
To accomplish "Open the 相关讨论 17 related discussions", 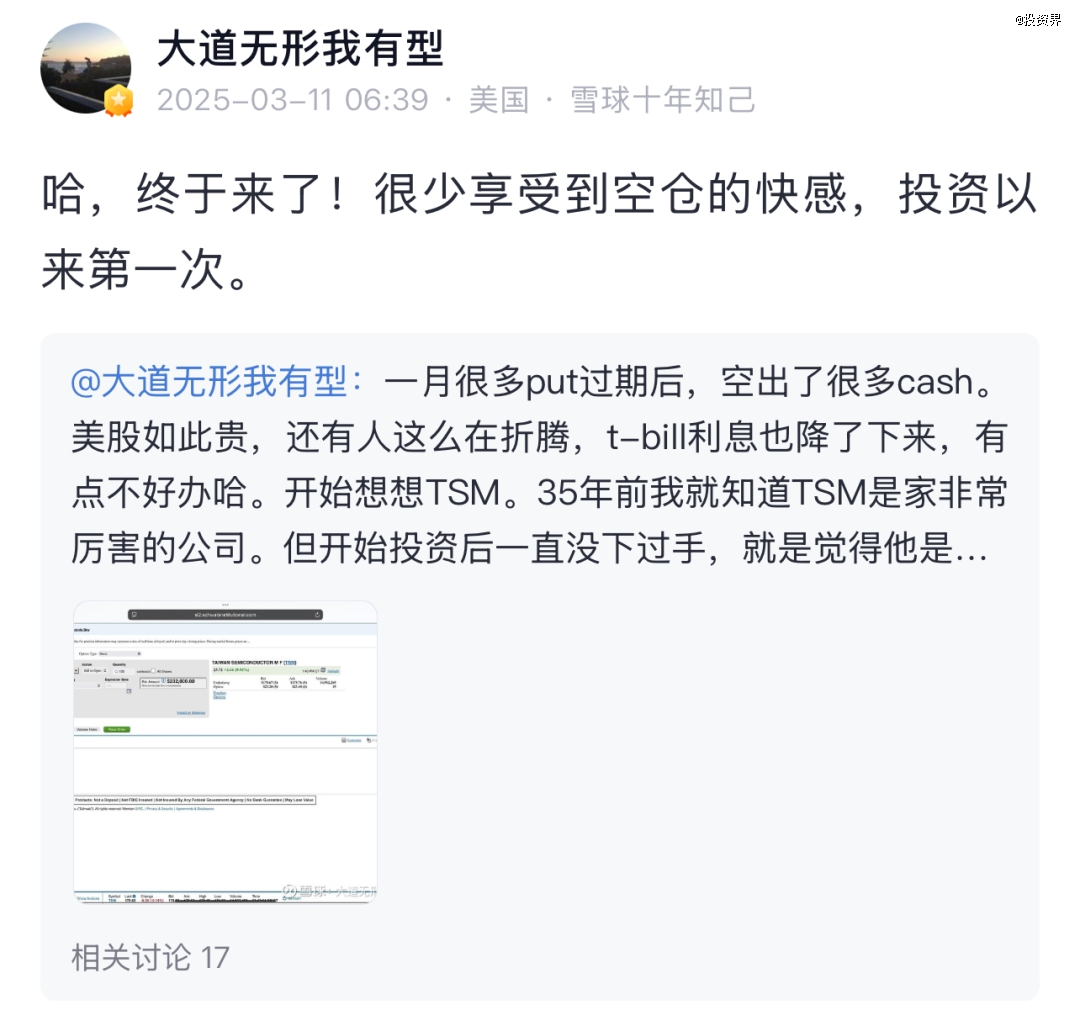I will coord(150,957).
